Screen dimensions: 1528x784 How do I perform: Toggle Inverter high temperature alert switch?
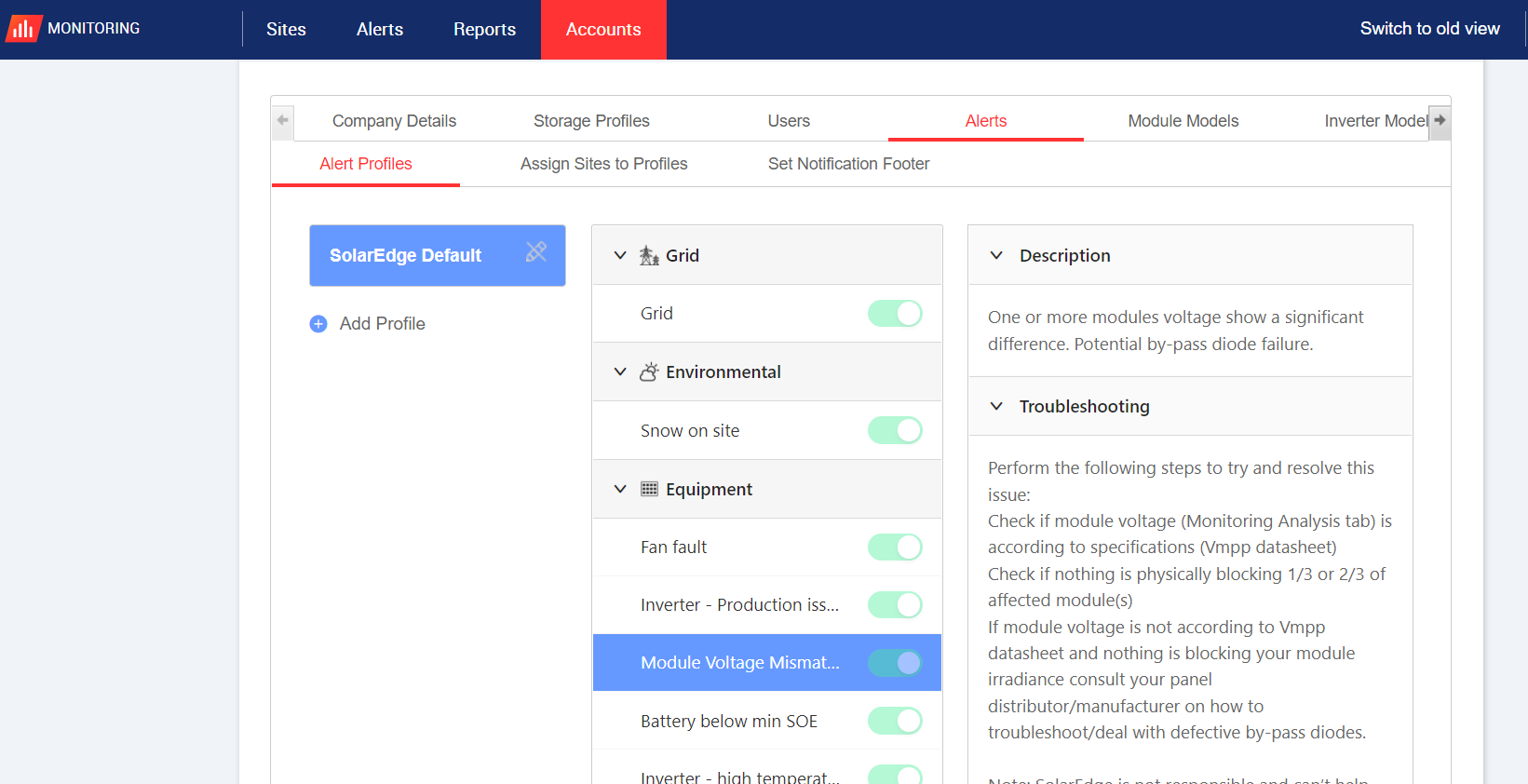point(895,775)
